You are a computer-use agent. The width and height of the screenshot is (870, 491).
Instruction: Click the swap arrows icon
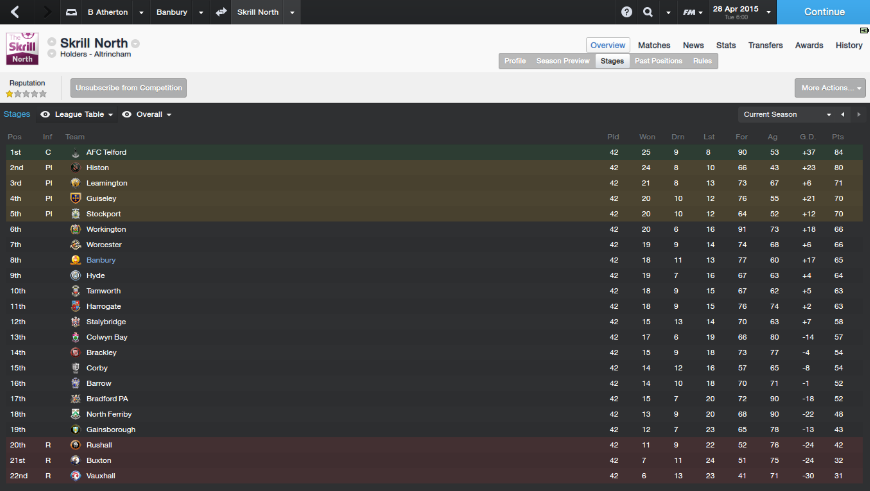[221, 12]
